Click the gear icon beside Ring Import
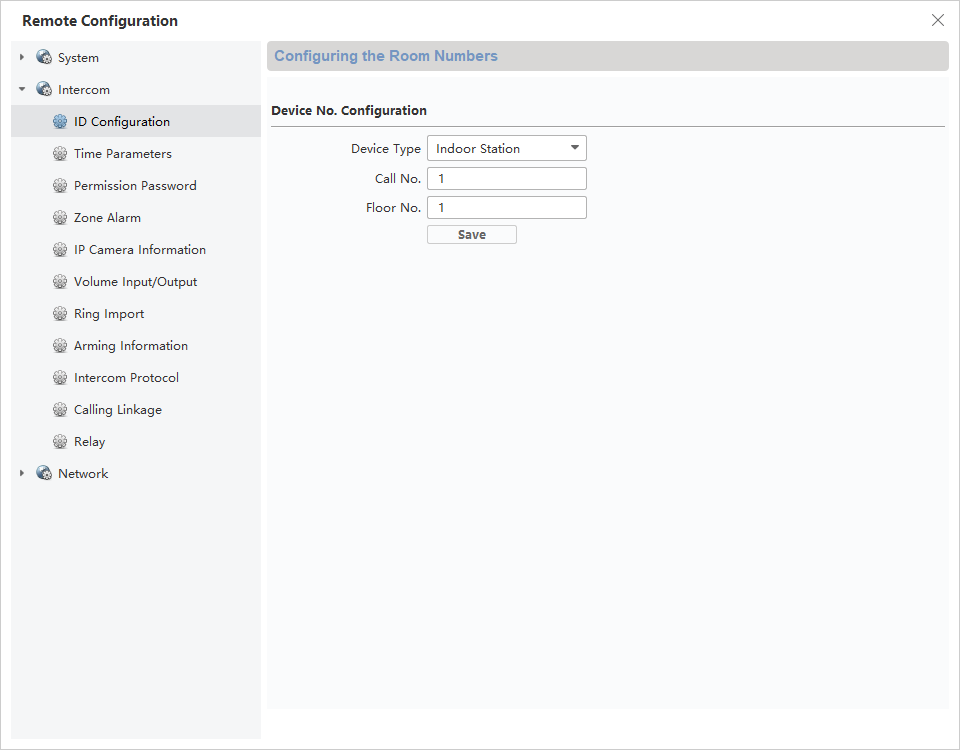Image resolution: width=960 pixels, height=750 pixels. (60, 314)
